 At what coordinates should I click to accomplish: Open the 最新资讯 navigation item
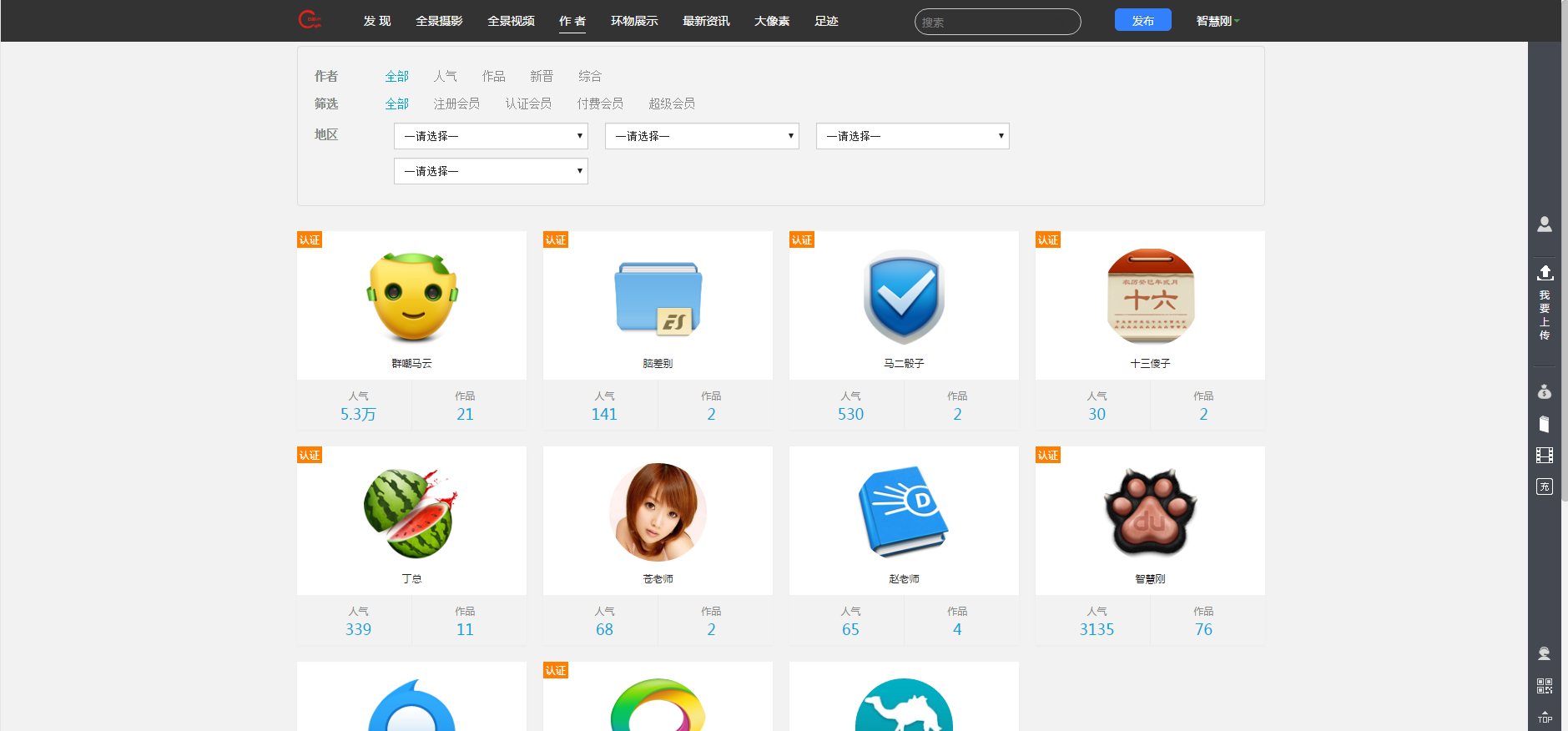(x=706, y=21)
